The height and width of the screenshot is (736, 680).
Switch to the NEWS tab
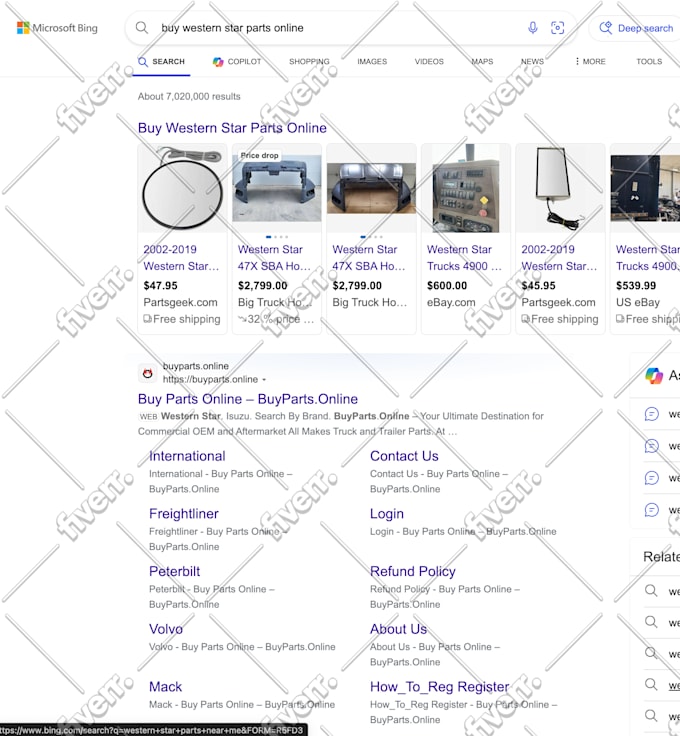click(x=532, y=61)
